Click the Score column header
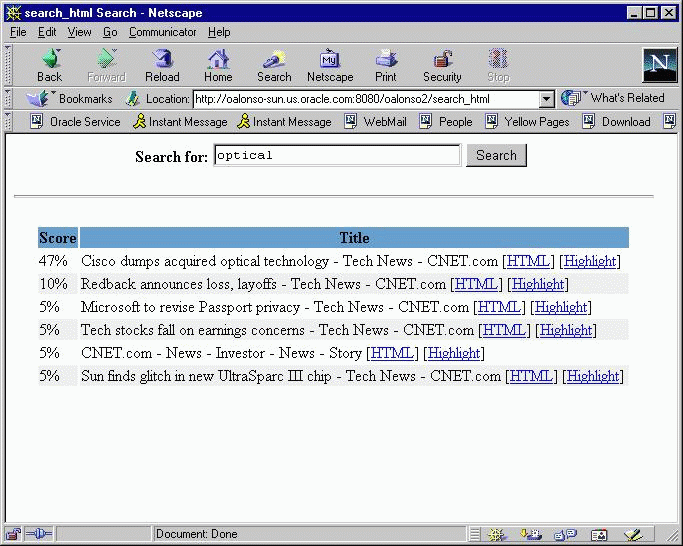The width and height of the screenshot is (683, 546). 58,237
